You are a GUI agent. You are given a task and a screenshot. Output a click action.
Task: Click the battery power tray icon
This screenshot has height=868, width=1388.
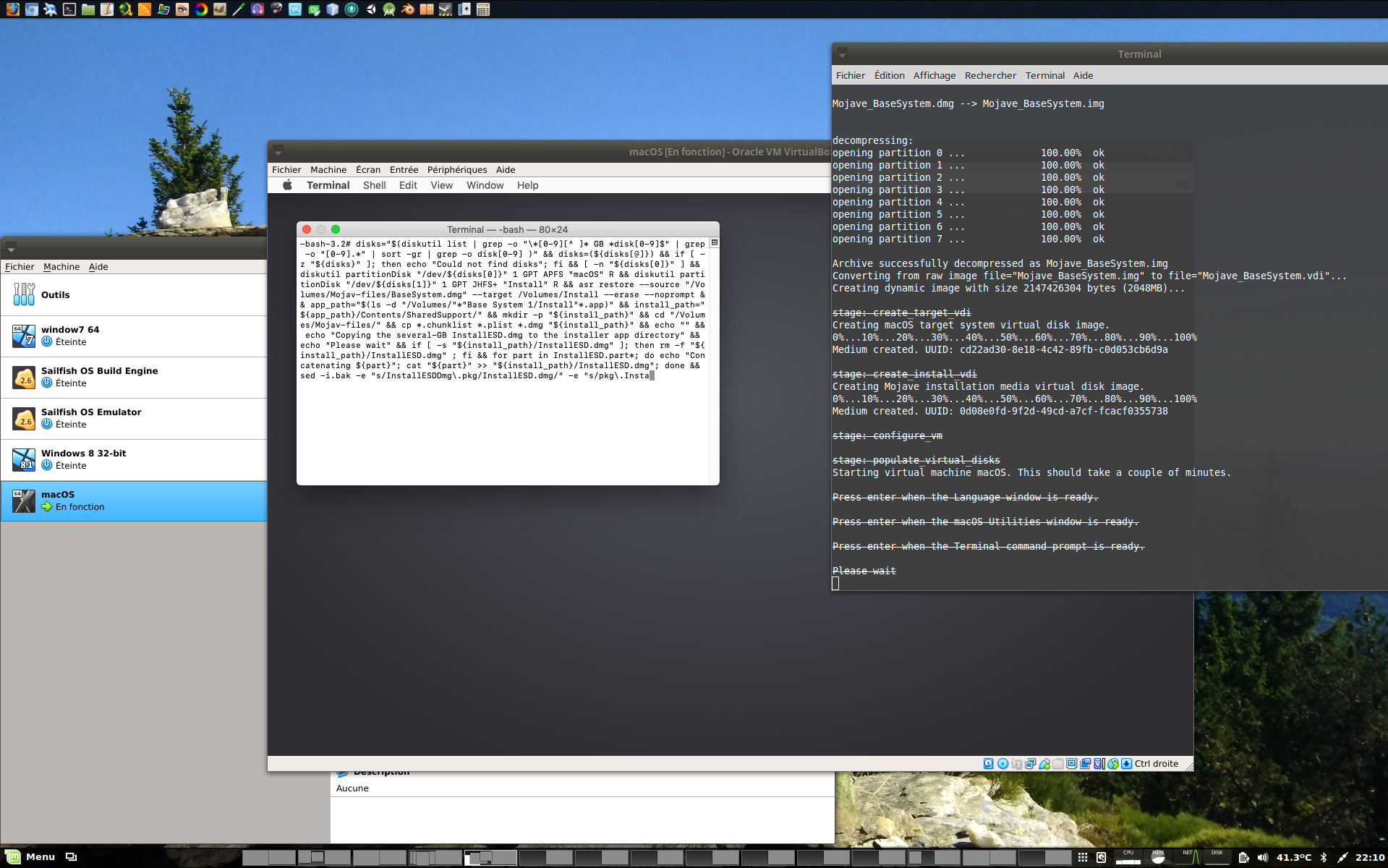click(1243, 857)
